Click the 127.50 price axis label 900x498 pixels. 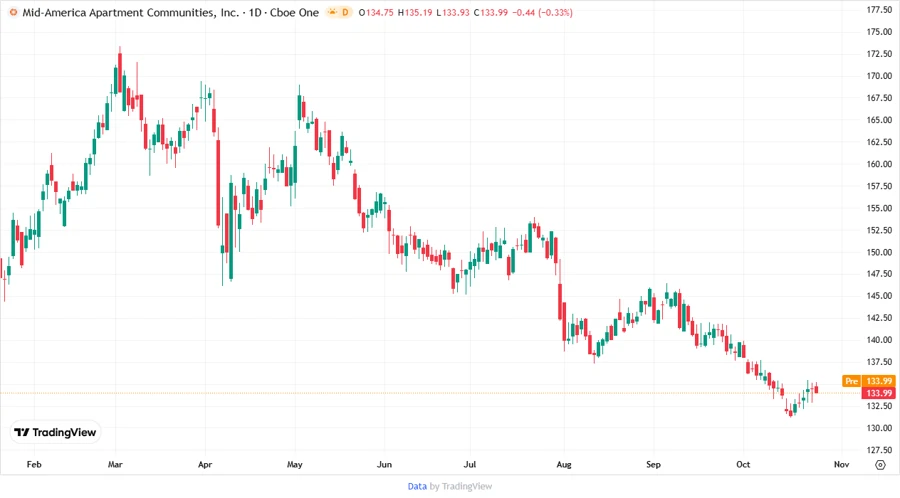click(x=879, y=450)
